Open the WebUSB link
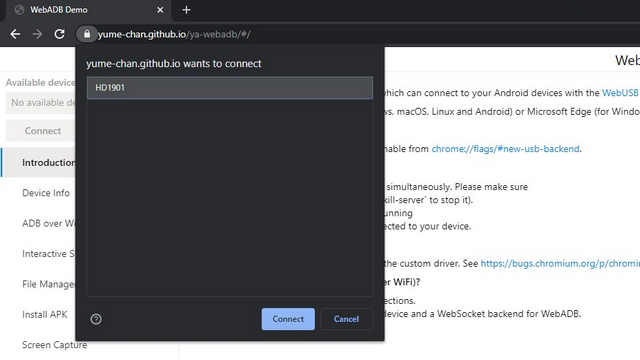Viewport: 640px width, 360px height. click(x=620, y=93)
